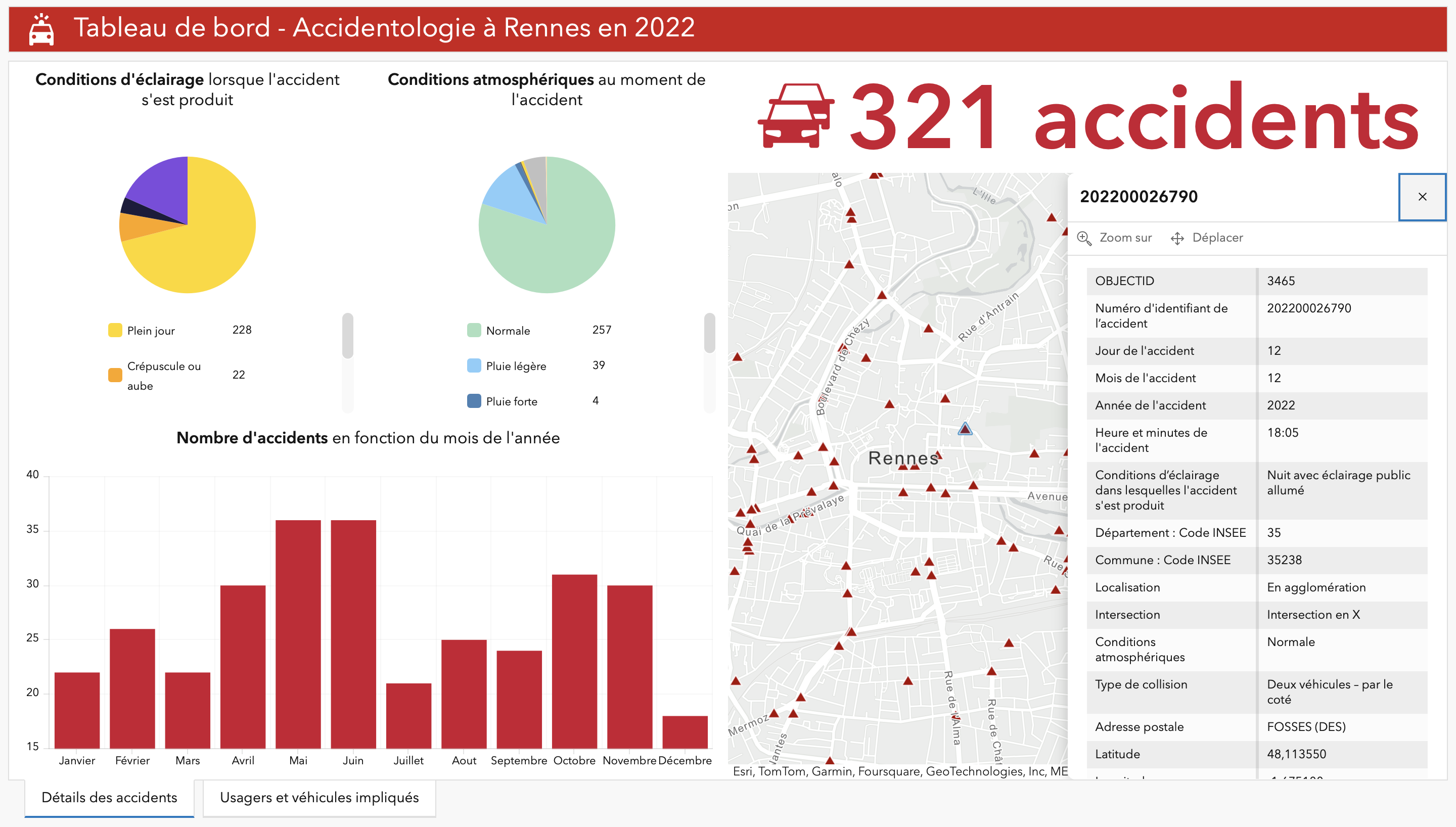
Task: Click the address value 'FOSSES (DES)'
Action: tap(1306, 726)
